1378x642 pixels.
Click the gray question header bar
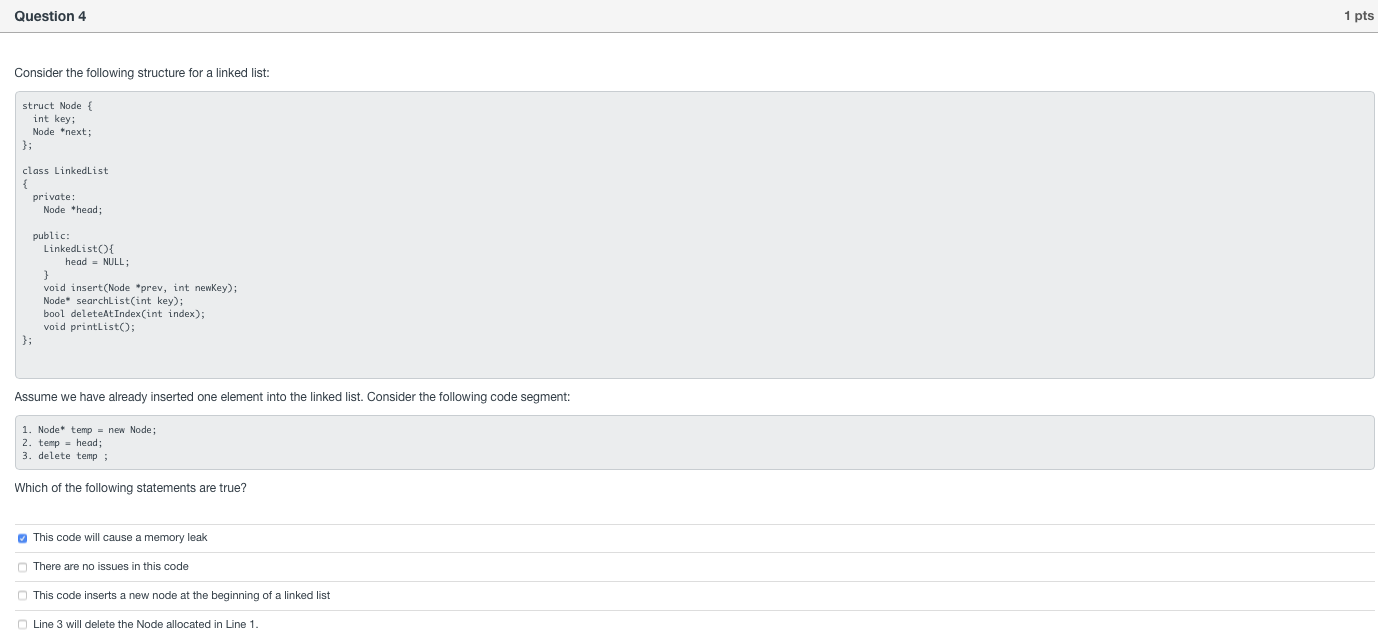point(690,16)
